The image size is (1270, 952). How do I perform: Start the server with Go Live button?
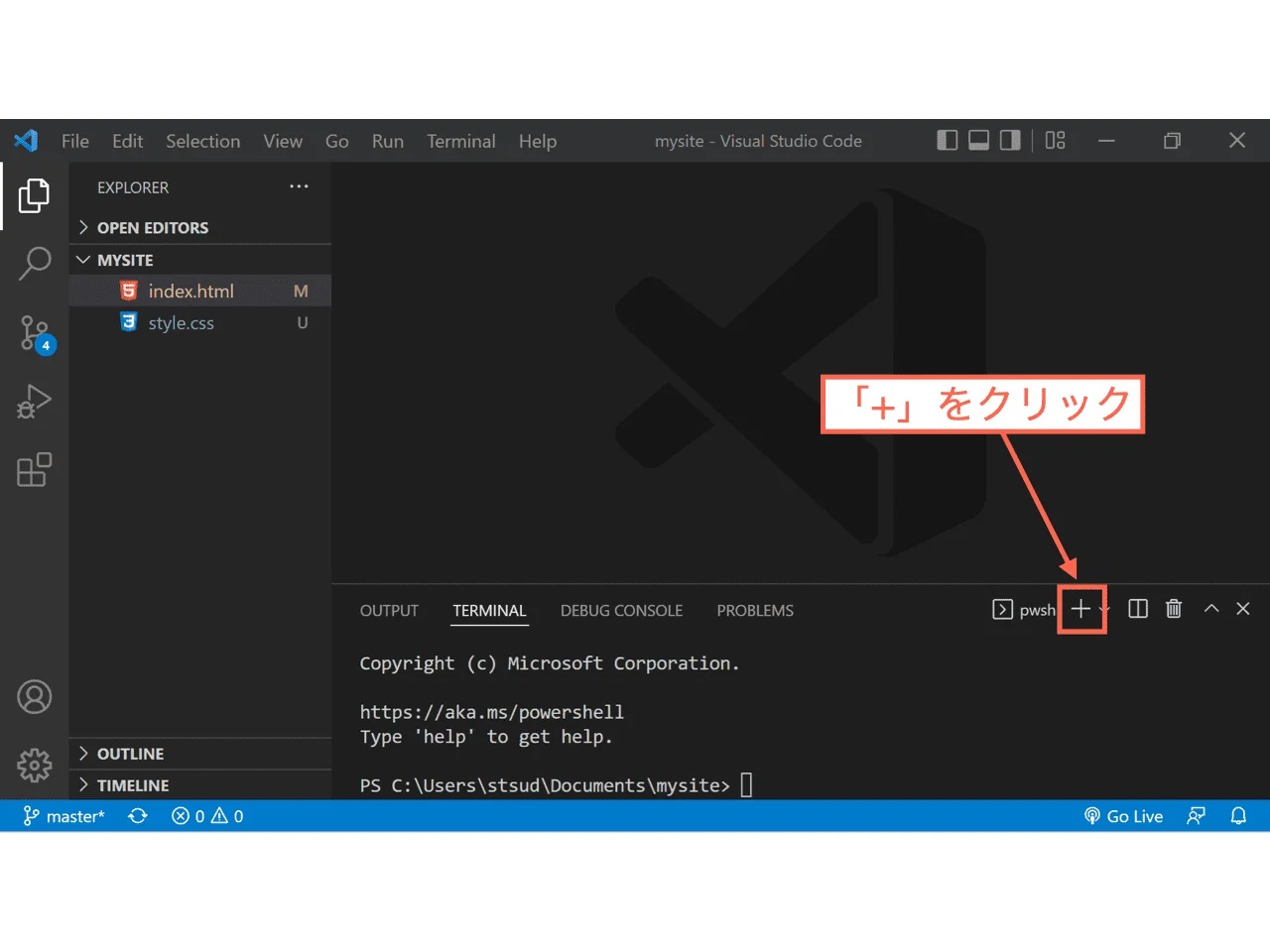(1123, 815)
